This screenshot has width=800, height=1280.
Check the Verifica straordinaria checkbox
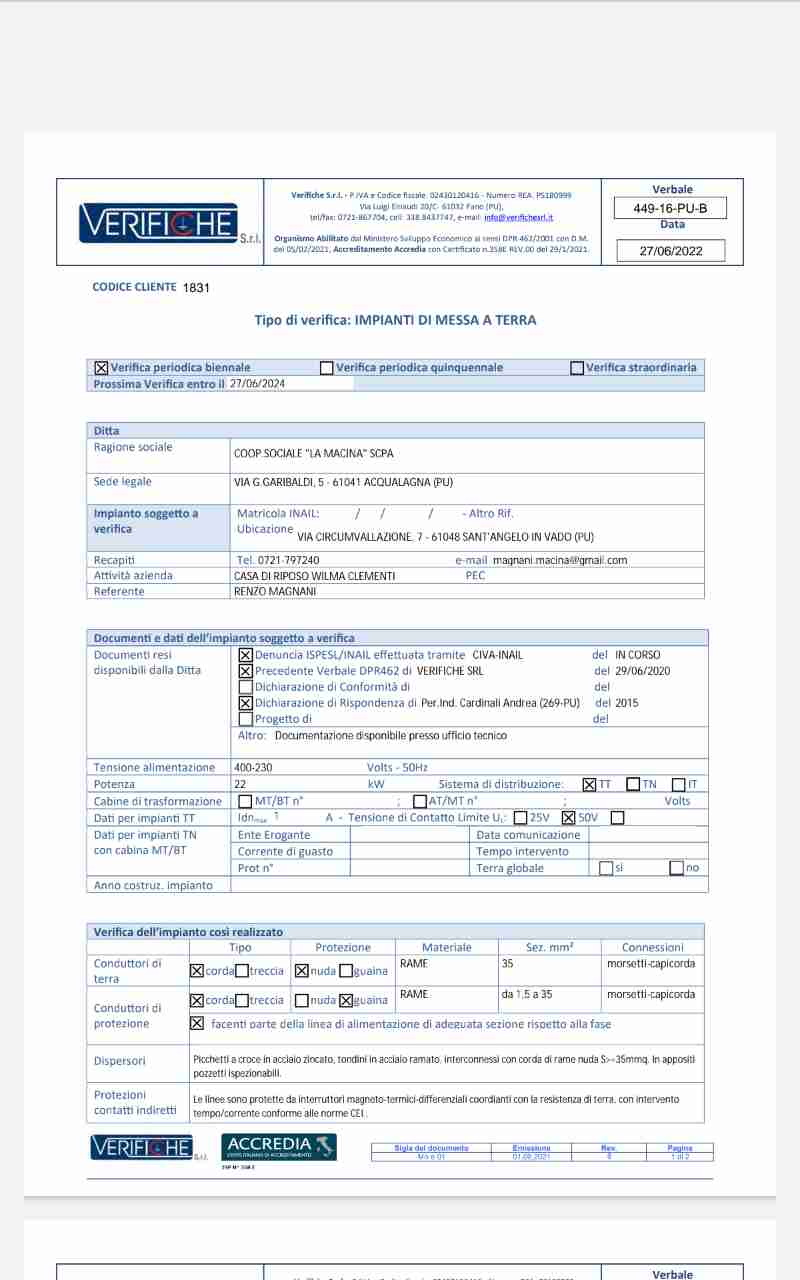[x=577, y=368]
